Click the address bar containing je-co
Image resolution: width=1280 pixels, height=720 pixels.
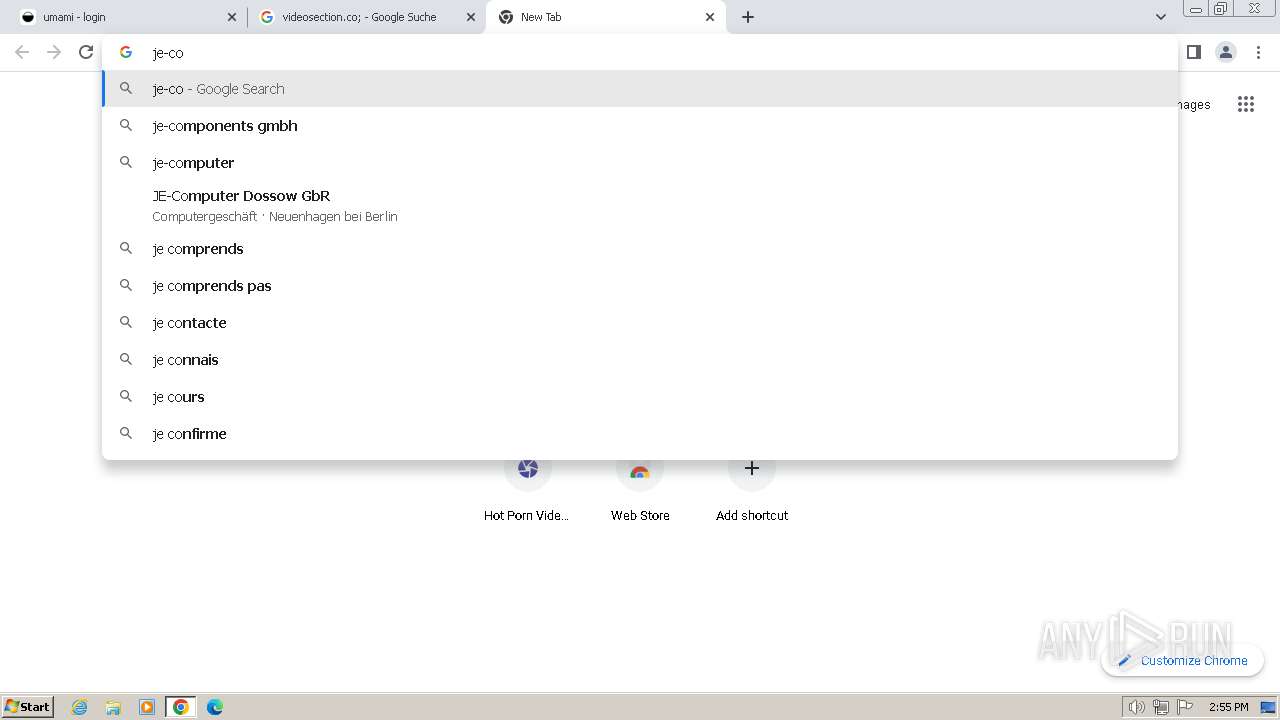click(640, 52)
